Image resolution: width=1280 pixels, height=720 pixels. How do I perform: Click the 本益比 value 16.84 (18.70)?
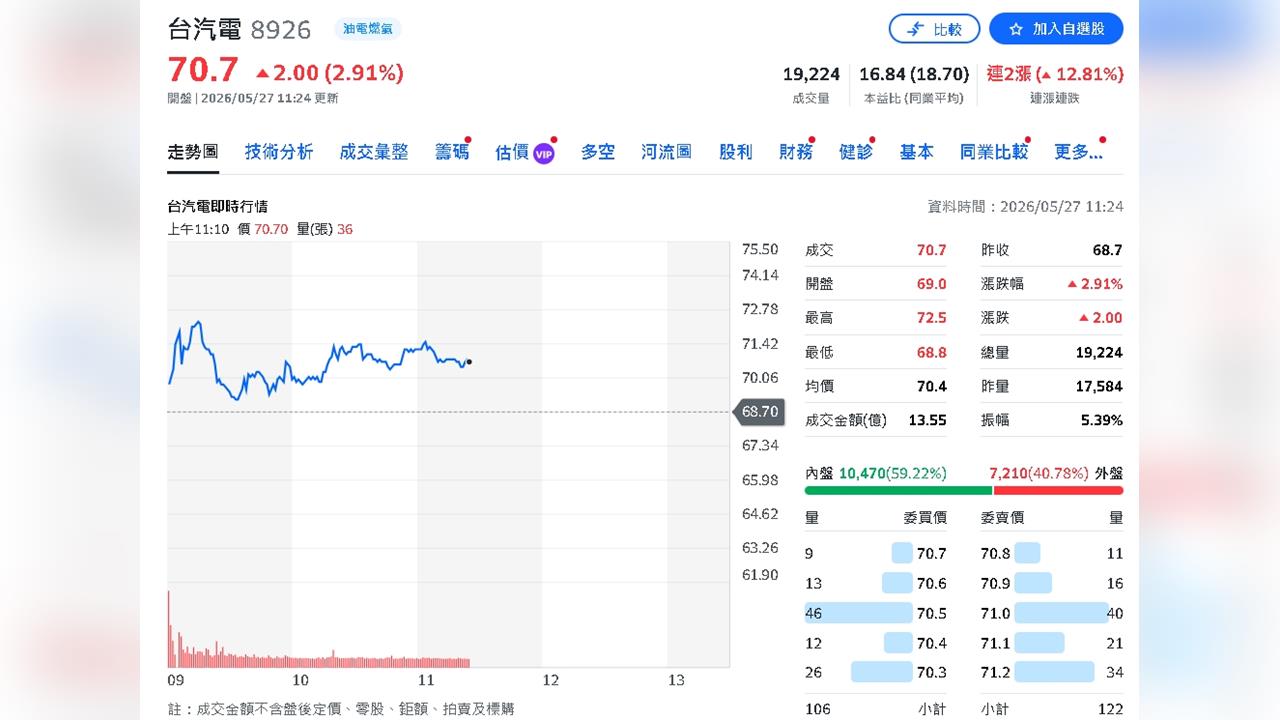click(914, 74)
